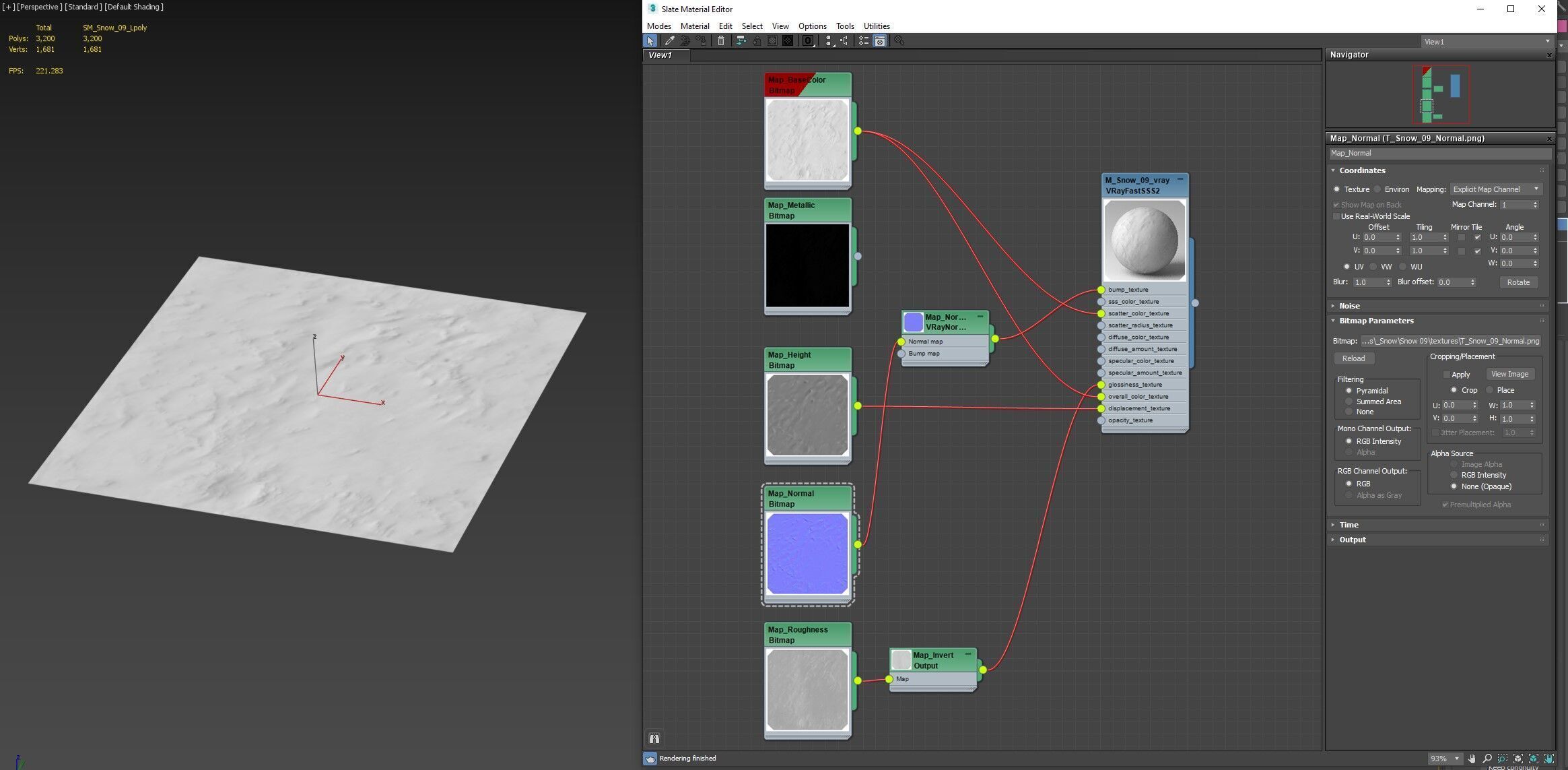Click M_Snow_09_vray sphere preview

pos(1145,240)
